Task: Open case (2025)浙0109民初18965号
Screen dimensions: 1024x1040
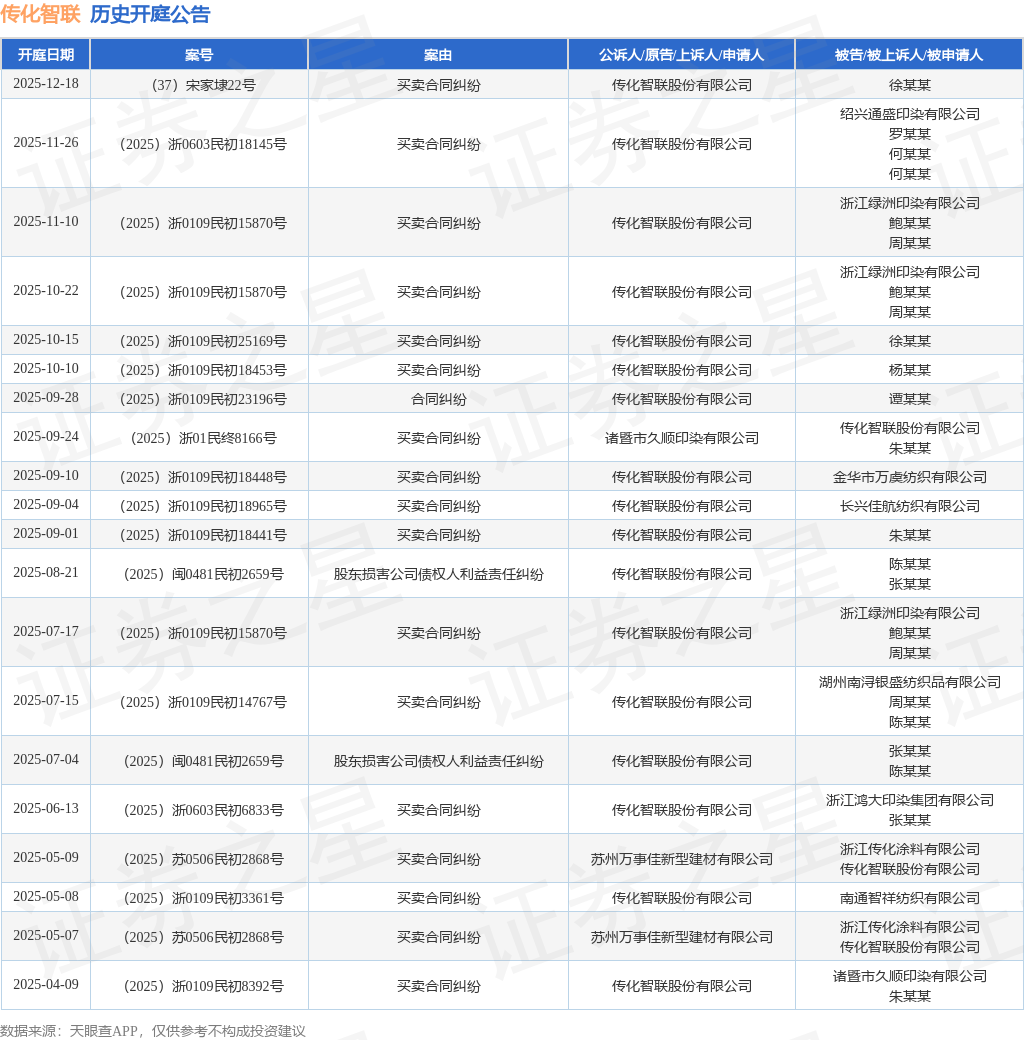Action: tap(203, 506)
